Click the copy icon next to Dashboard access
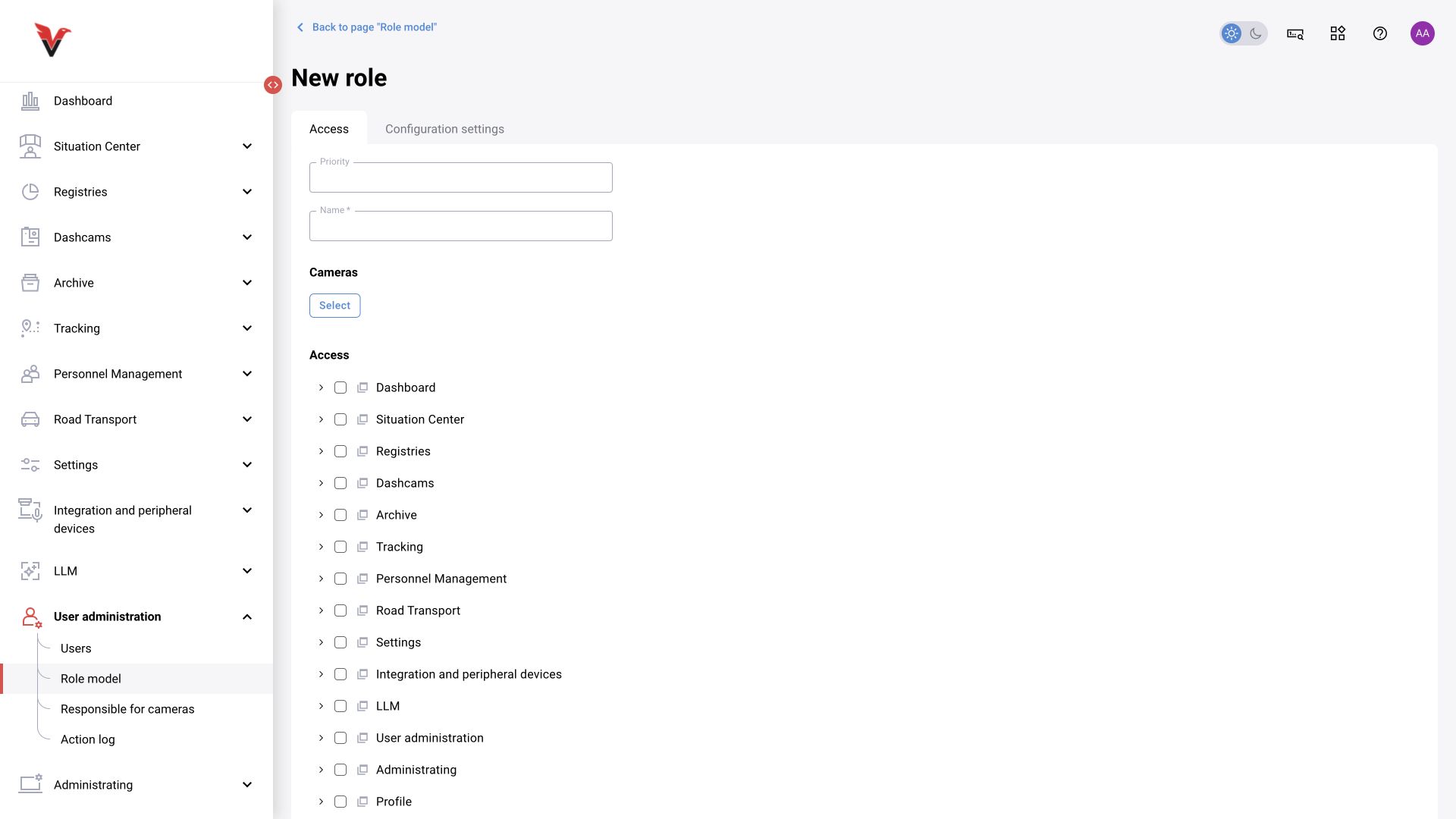This screenshot has width=1456, height=819. click(362, 388)
